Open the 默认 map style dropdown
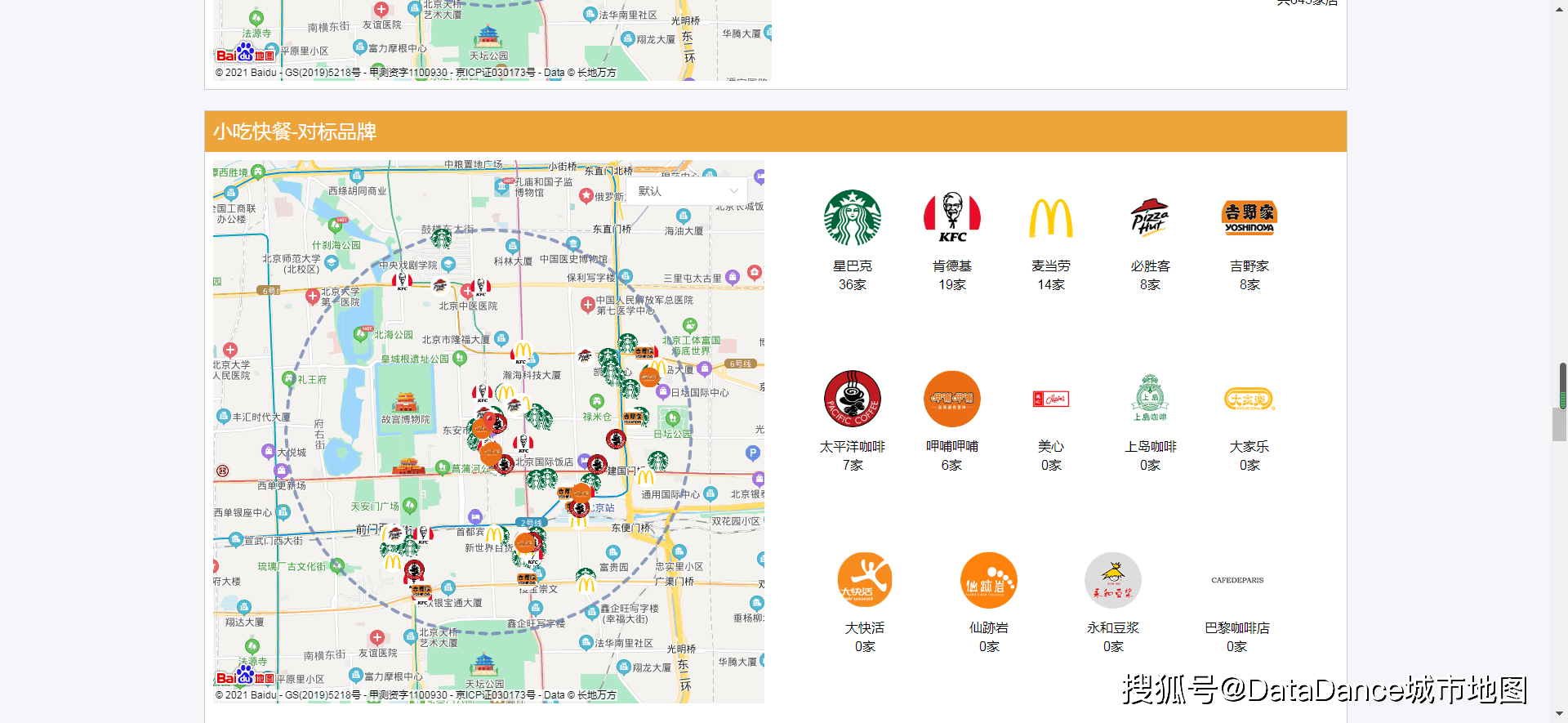Viewport: 1568px width, 723px height. click(x=688, y=191)
